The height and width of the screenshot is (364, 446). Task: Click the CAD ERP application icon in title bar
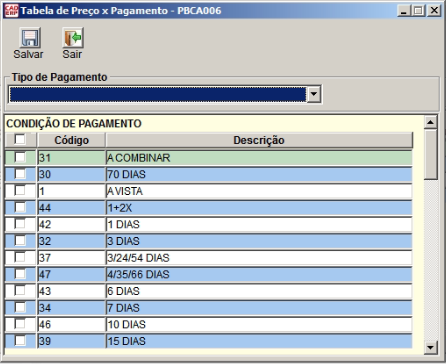coord(11,11)
